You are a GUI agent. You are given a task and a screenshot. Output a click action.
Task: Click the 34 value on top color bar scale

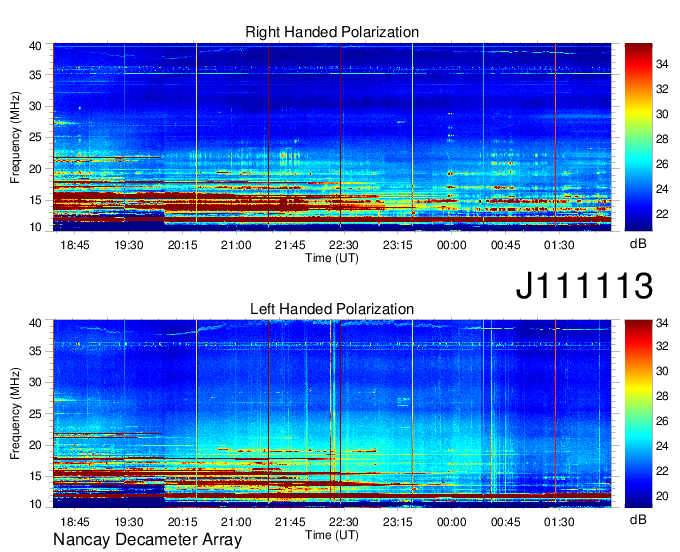pos(662,65)
